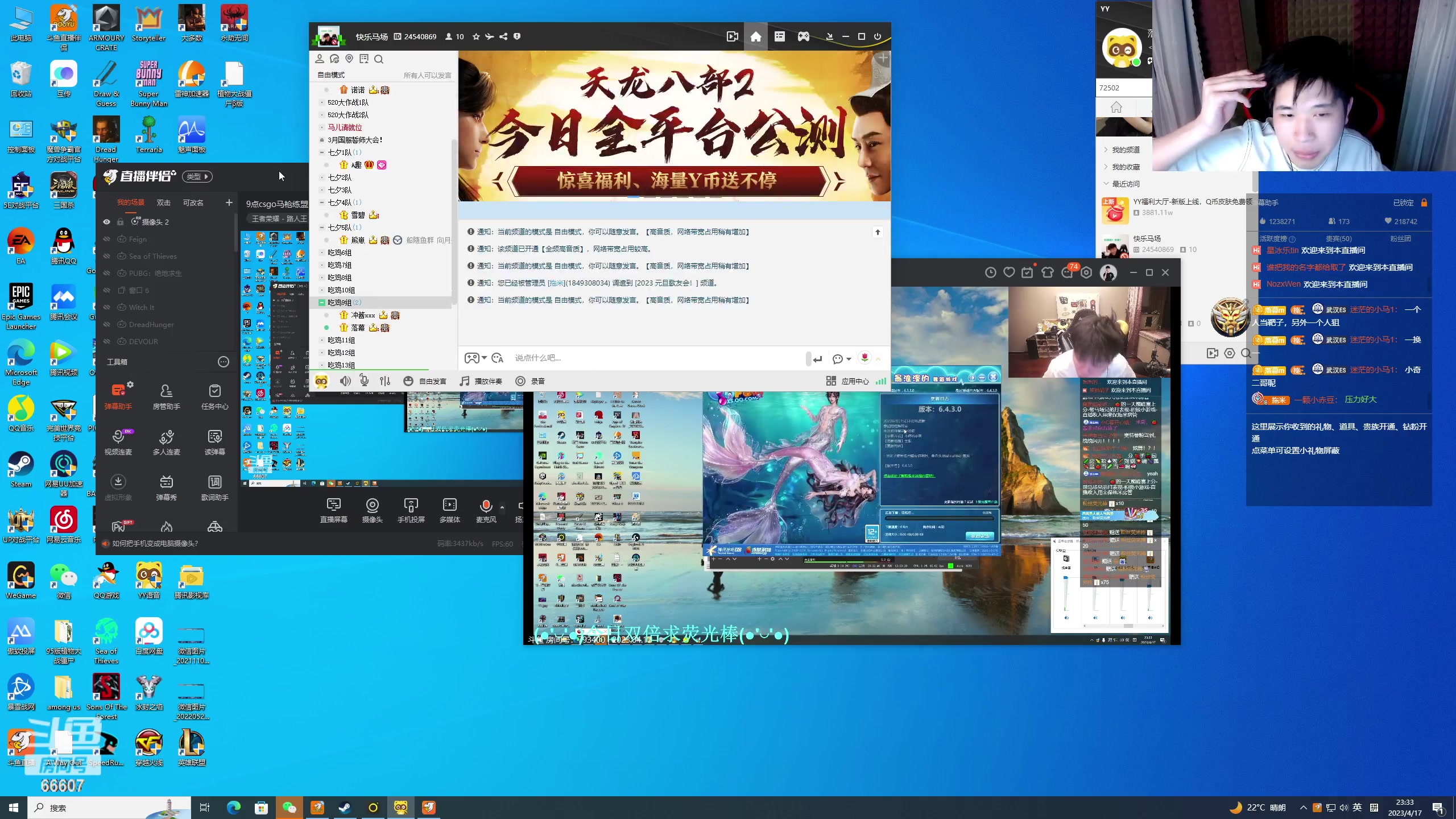Start 视频连麦 PK tool

(x=118, y=442)
